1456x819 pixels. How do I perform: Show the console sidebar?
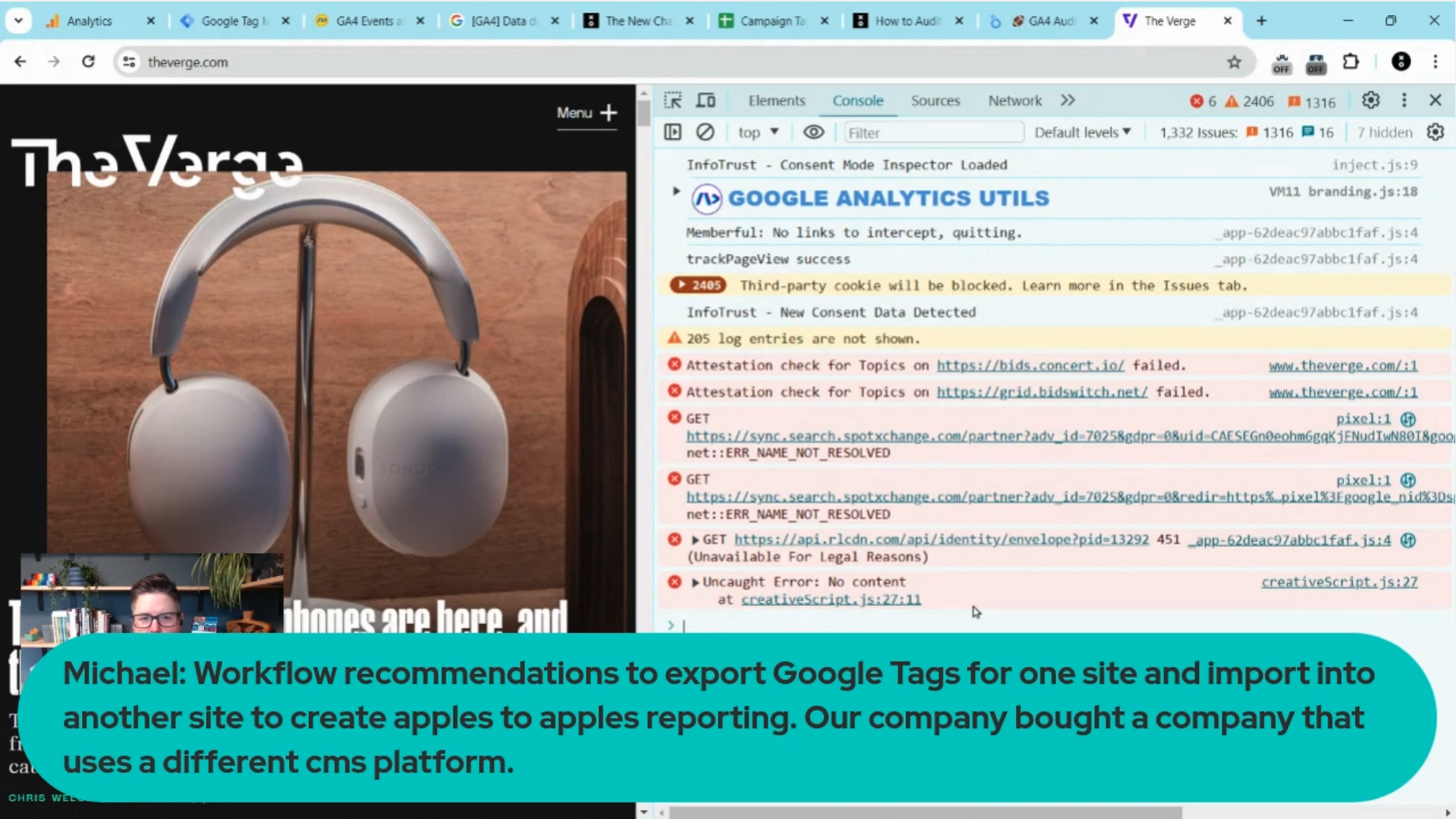tap(673, 133)
